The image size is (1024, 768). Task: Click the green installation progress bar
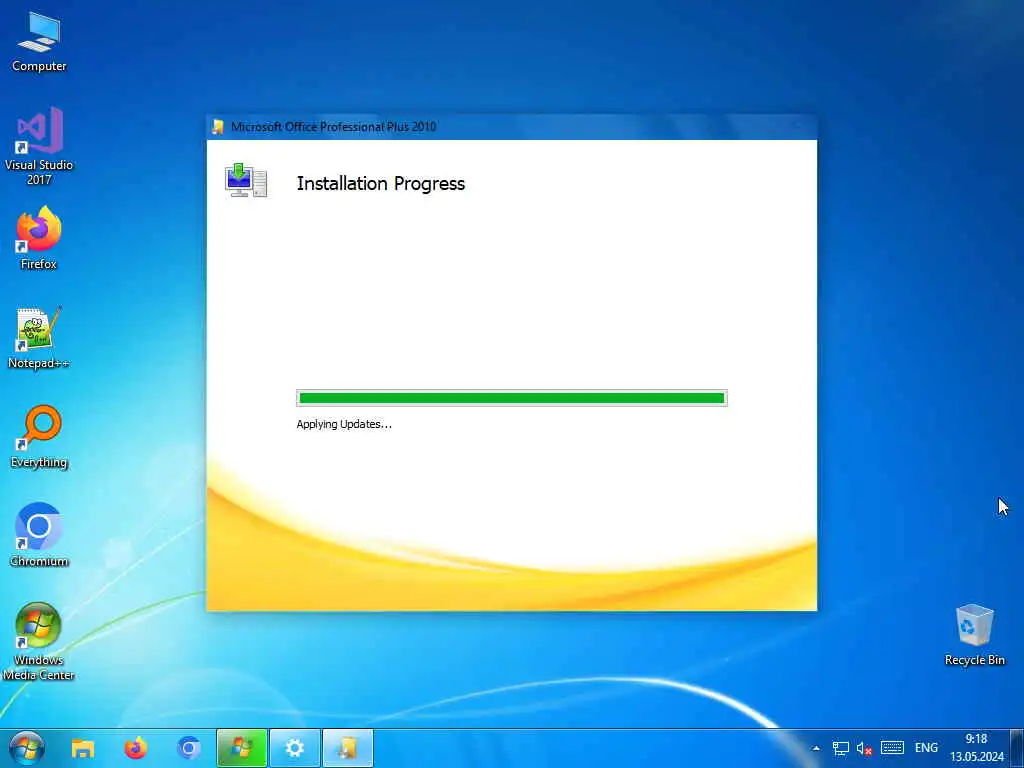(511, 398)
